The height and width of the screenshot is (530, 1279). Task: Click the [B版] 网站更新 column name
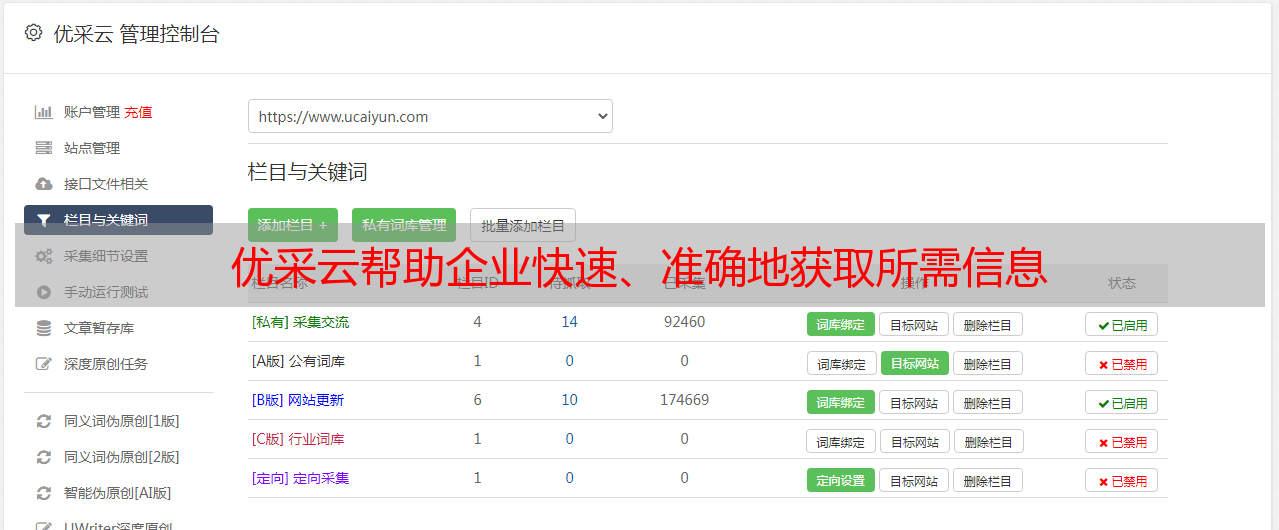point(298,400)
